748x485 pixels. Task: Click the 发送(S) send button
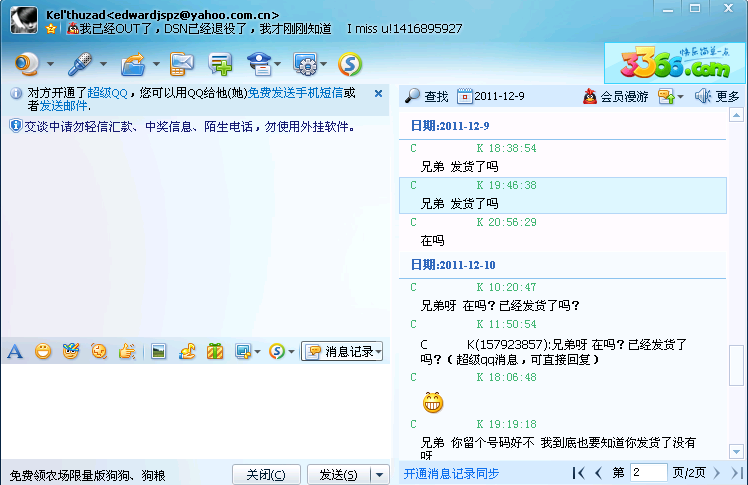pos(337,474)
